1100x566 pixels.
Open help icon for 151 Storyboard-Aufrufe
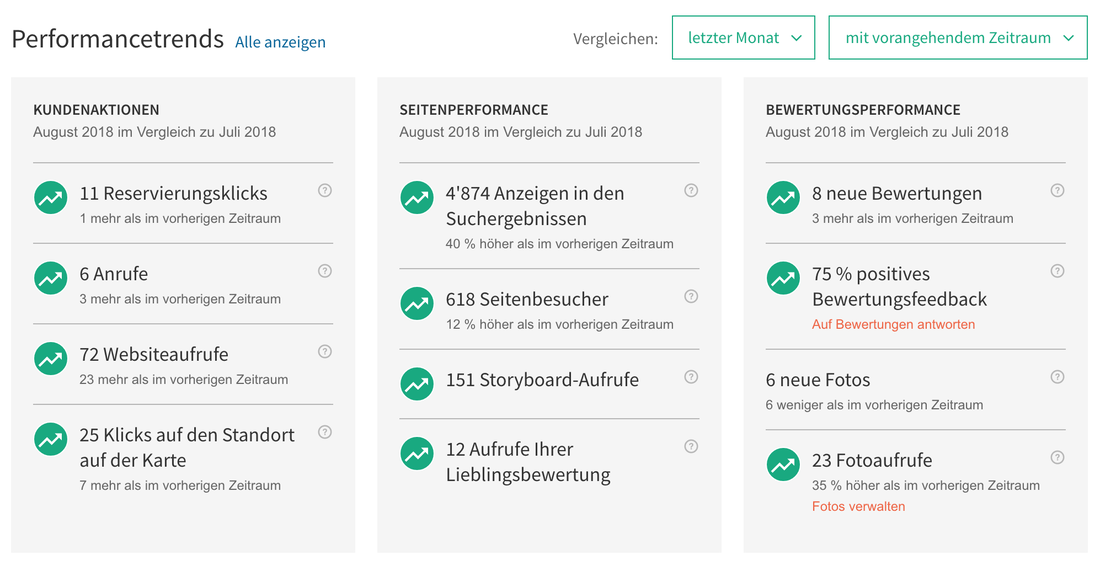pos(691,377)
